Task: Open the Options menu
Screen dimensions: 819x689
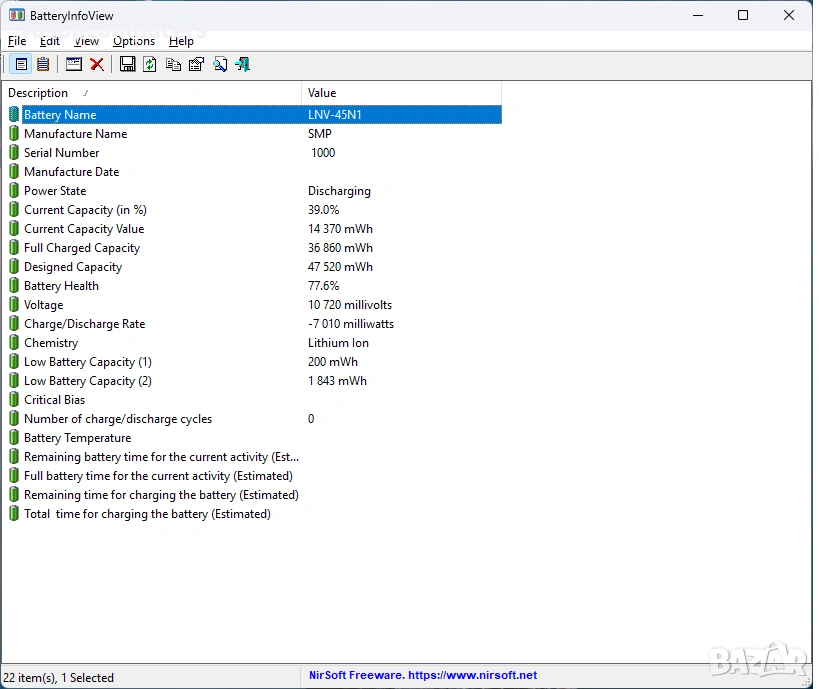Action: click(134, 41)
